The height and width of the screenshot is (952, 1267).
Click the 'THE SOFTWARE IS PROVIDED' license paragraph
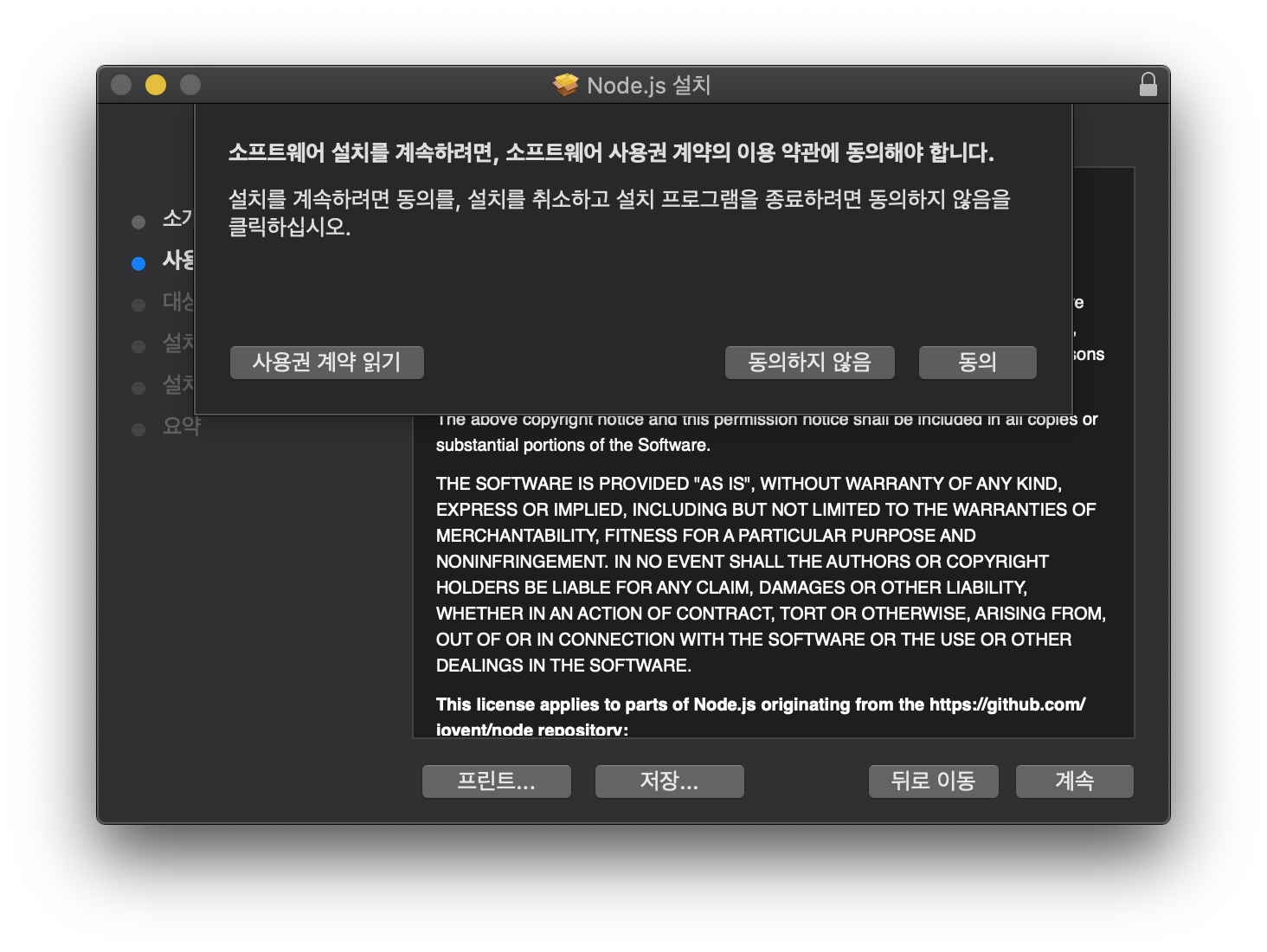[771, 575]
